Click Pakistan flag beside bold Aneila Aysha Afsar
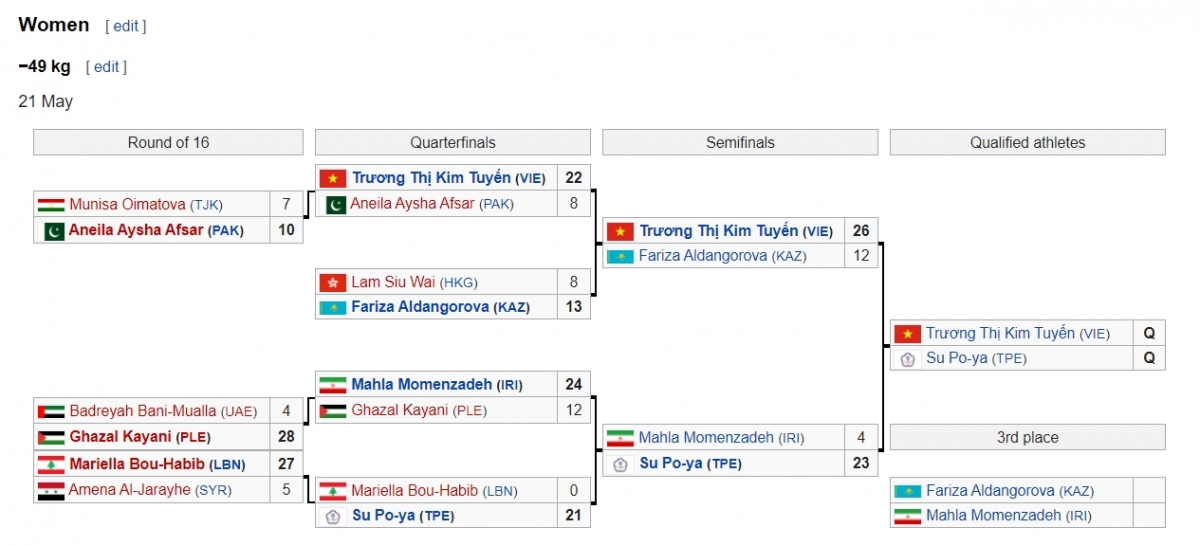The height and width of the screenshot is (546, 1200). (x=50, y=230)
